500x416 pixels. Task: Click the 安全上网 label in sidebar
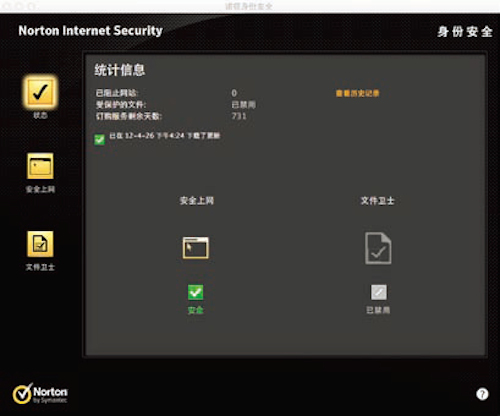[40, 189]
